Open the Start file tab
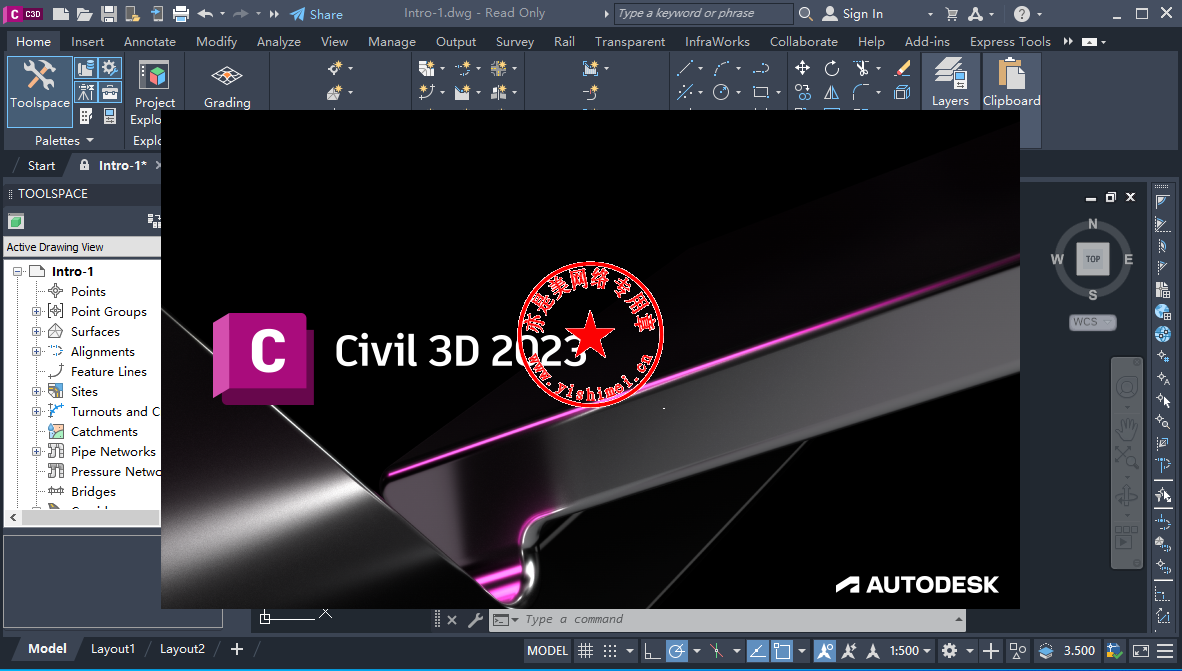Viewport: 1182px width, 671px height. tap(41, 165)
